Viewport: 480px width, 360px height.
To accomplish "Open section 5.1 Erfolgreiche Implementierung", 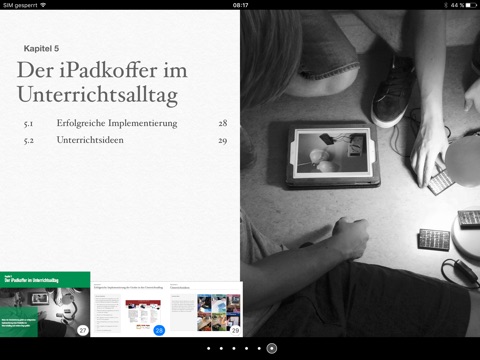I will coord(125,123).
